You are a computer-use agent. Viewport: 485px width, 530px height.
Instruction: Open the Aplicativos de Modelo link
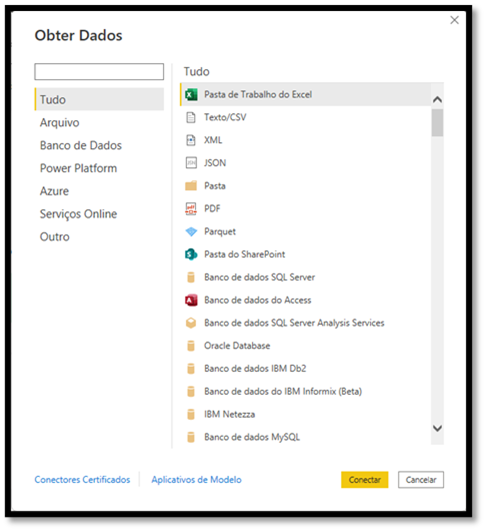pyautogui.click(x=196, y=480)
